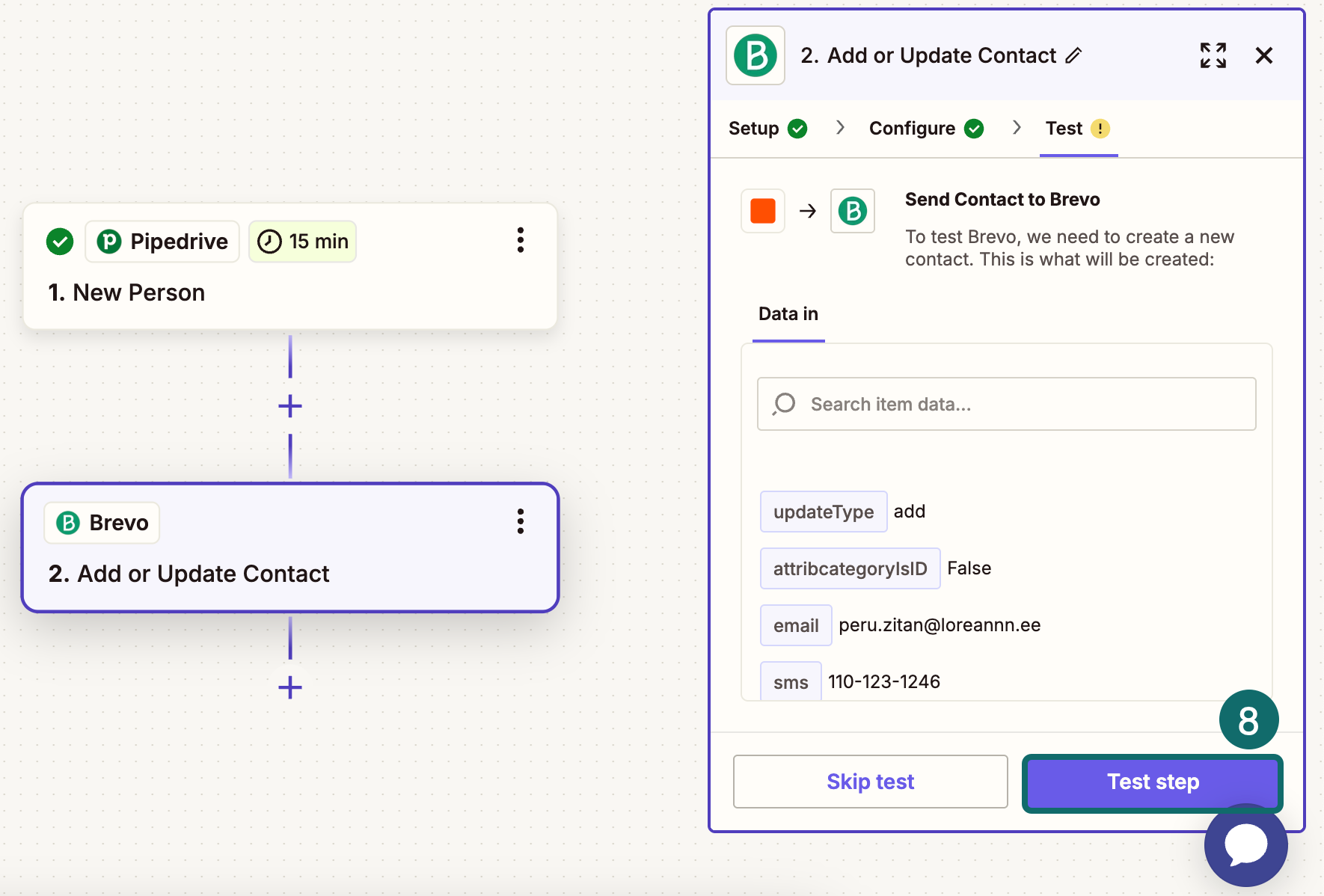Click the updateType value add
The height and width of the screenshot is (896, 1324).
pyautogui.click(x=910, y=512)
